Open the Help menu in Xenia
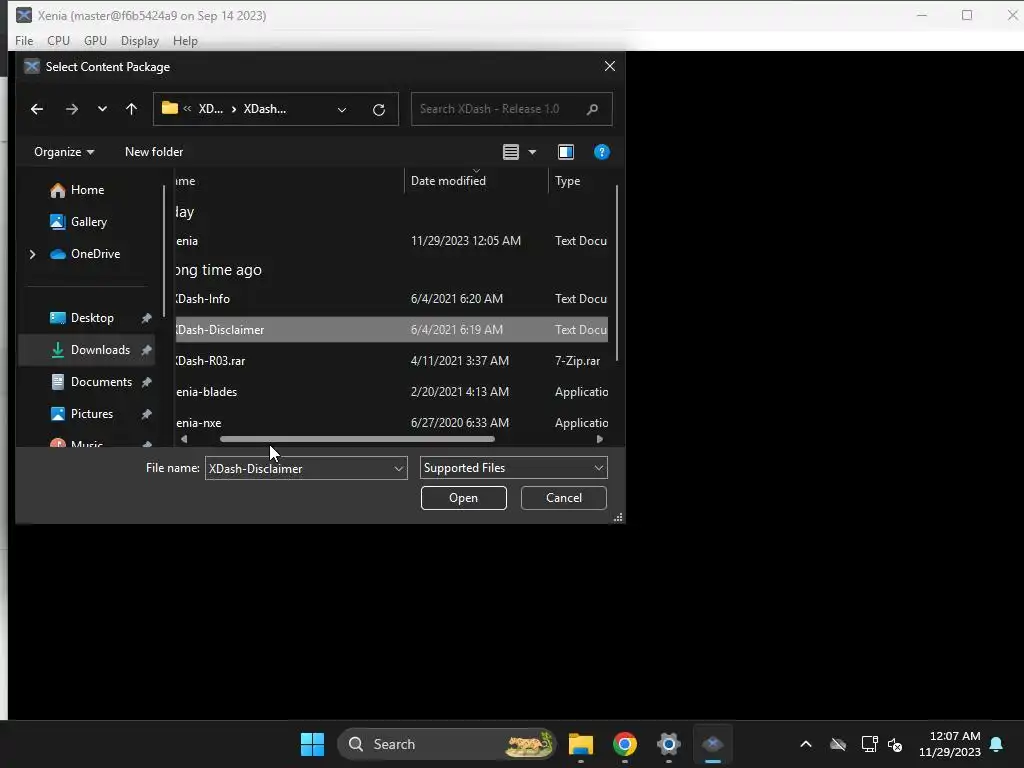Image resolution: width=1024 pixels, height=768 pixels. 185,40
